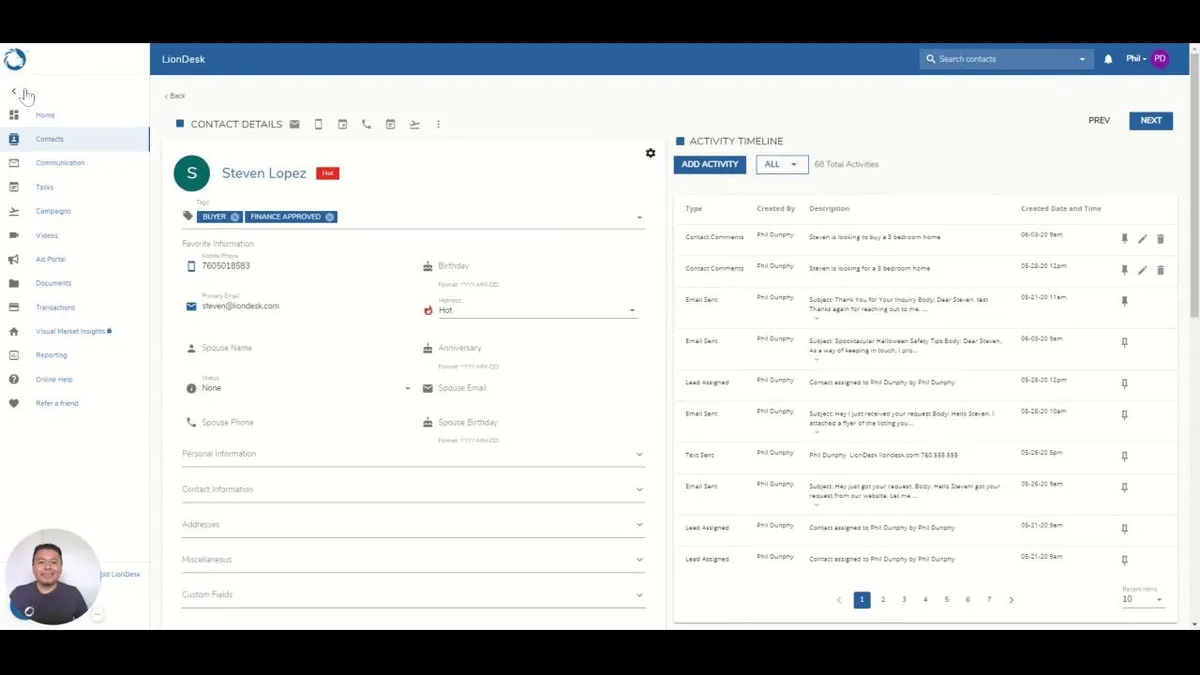Unpin the 'Thank You for Your Inquiry' email
Image resolution: width=1200 pixels, height=675 pixels.
[1124, 301]
